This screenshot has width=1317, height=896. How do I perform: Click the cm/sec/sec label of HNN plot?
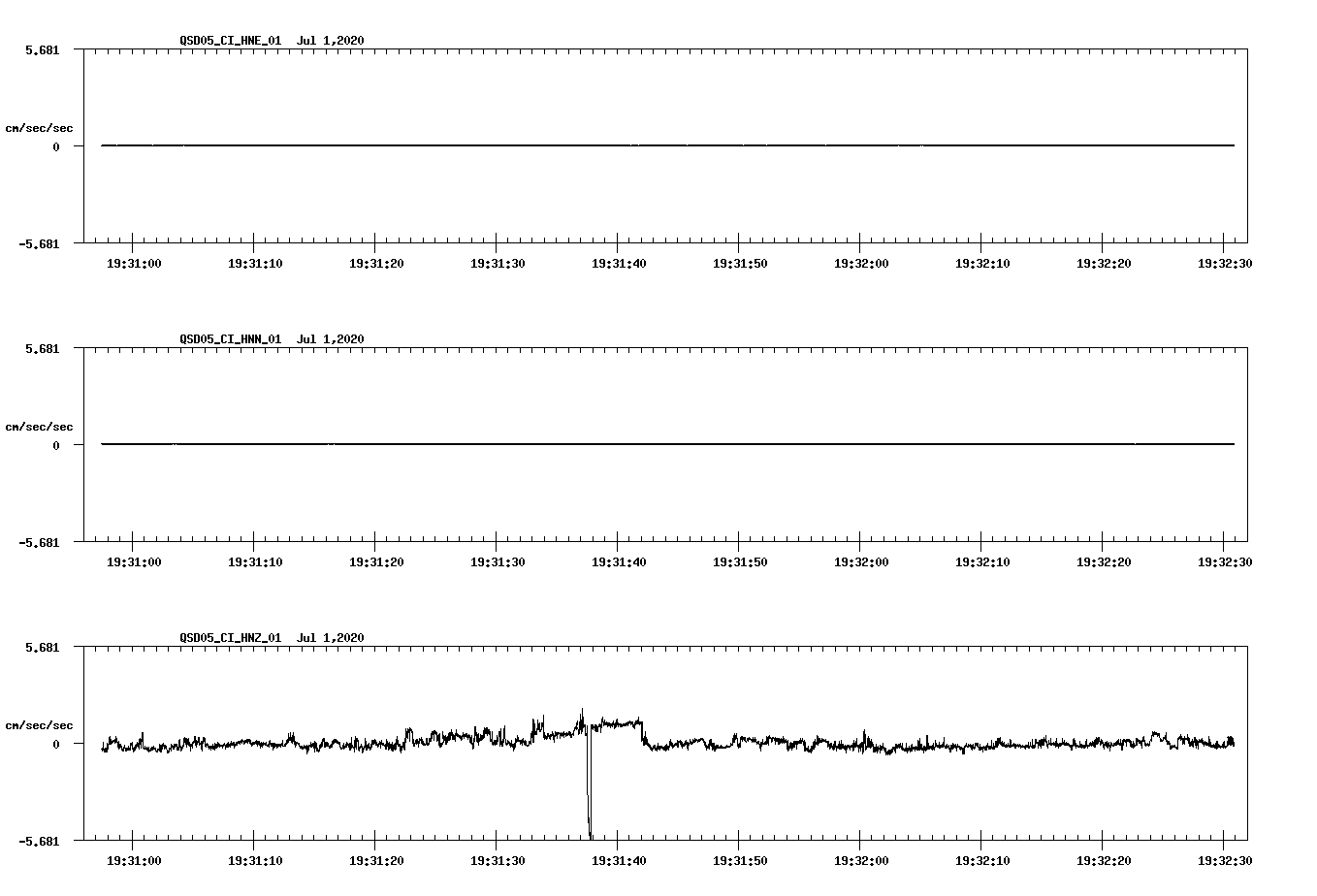[x=39, y=427]
